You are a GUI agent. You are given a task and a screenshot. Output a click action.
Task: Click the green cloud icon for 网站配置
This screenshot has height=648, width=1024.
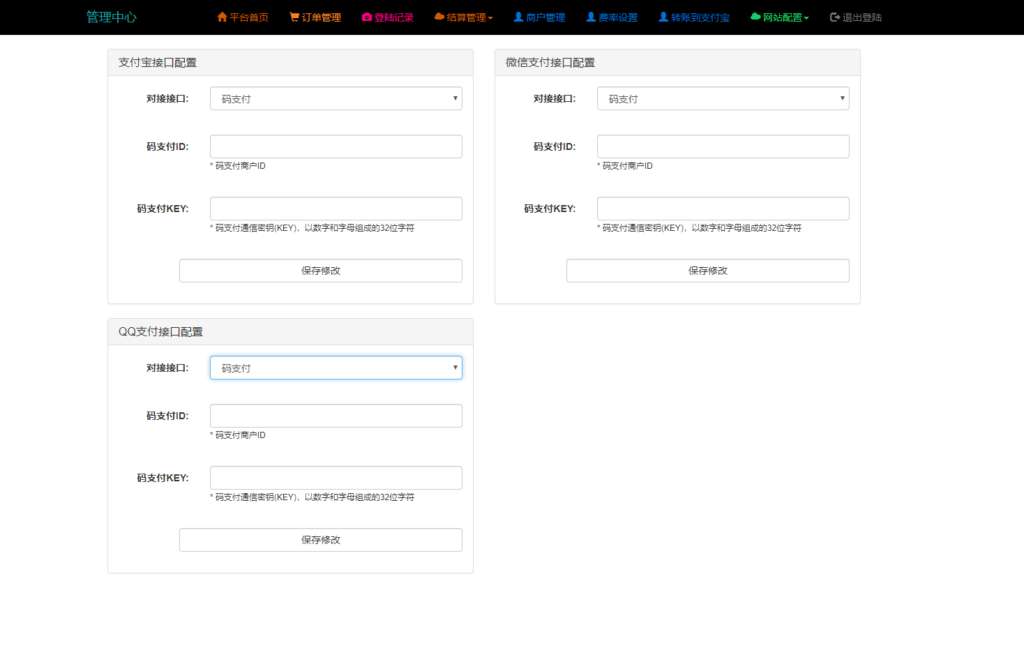pos(755,17)
